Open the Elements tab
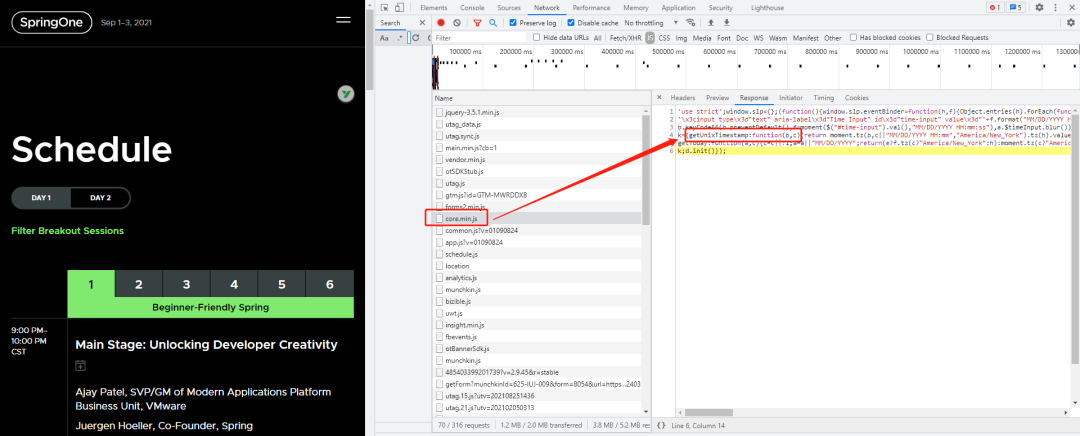Screen dimensions: 1080x436 (x=434, y=8)
